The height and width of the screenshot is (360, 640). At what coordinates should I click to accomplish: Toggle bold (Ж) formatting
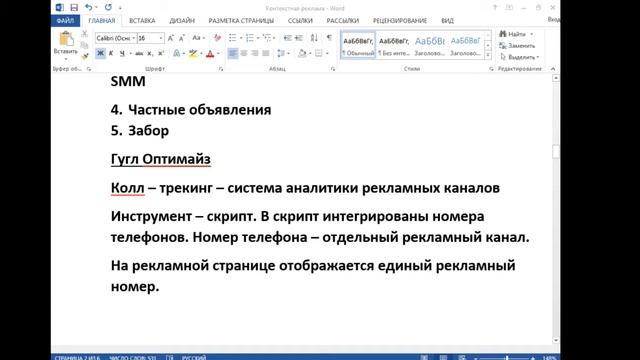tap(100, 53)
